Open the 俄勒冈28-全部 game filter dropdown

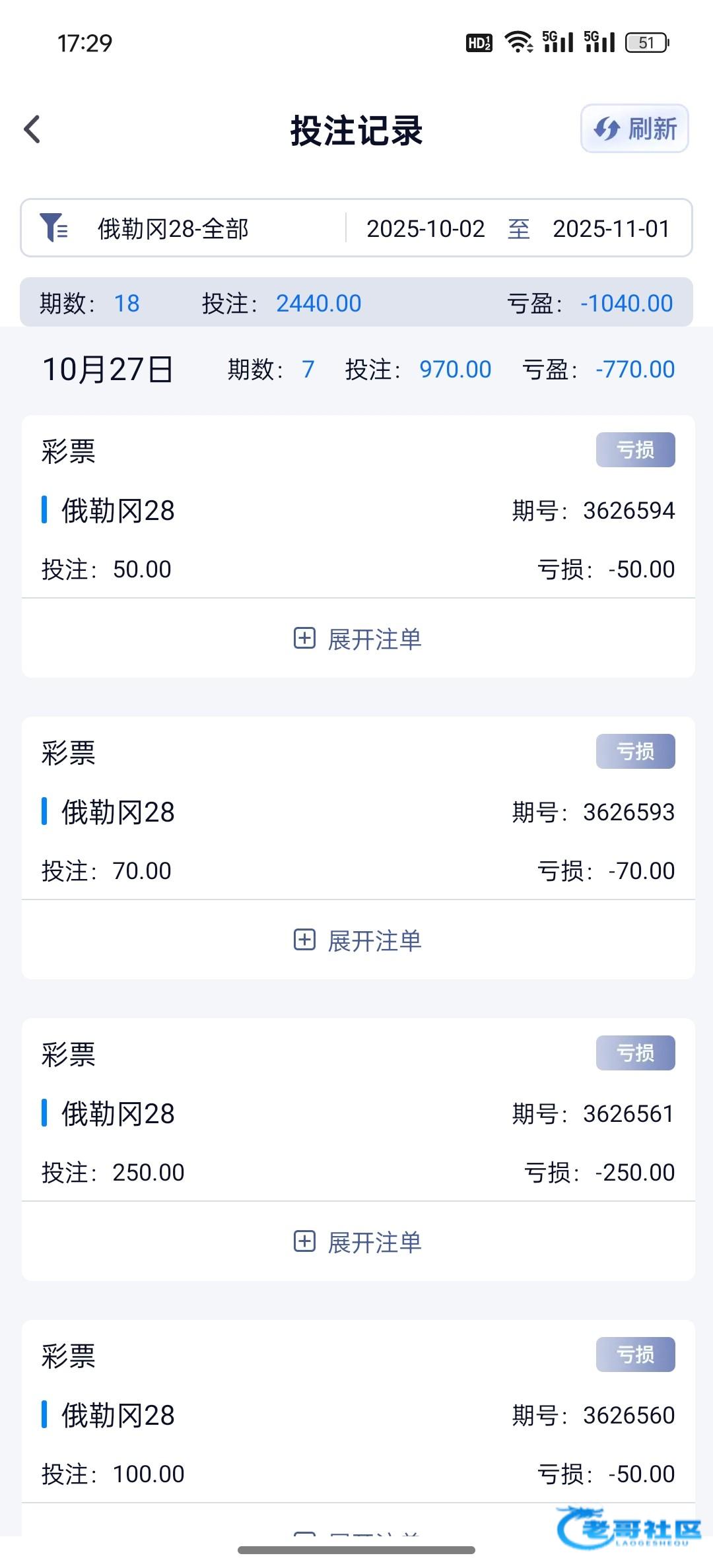pyautogui.click(x=173, y=228)
